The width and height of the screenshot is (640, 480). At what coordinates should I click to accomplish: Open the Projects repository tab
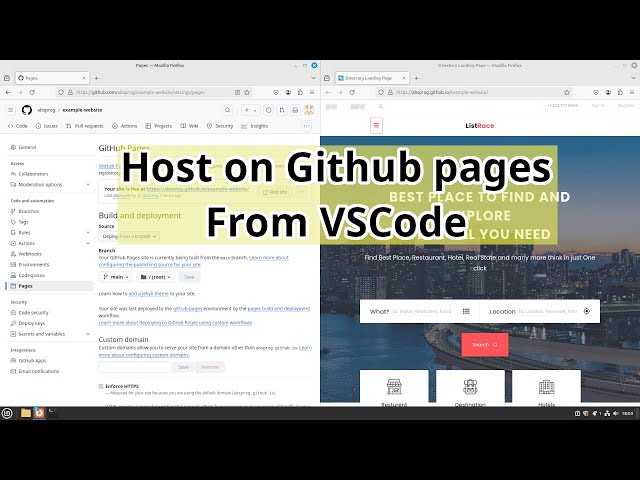[x=159, y=126]
